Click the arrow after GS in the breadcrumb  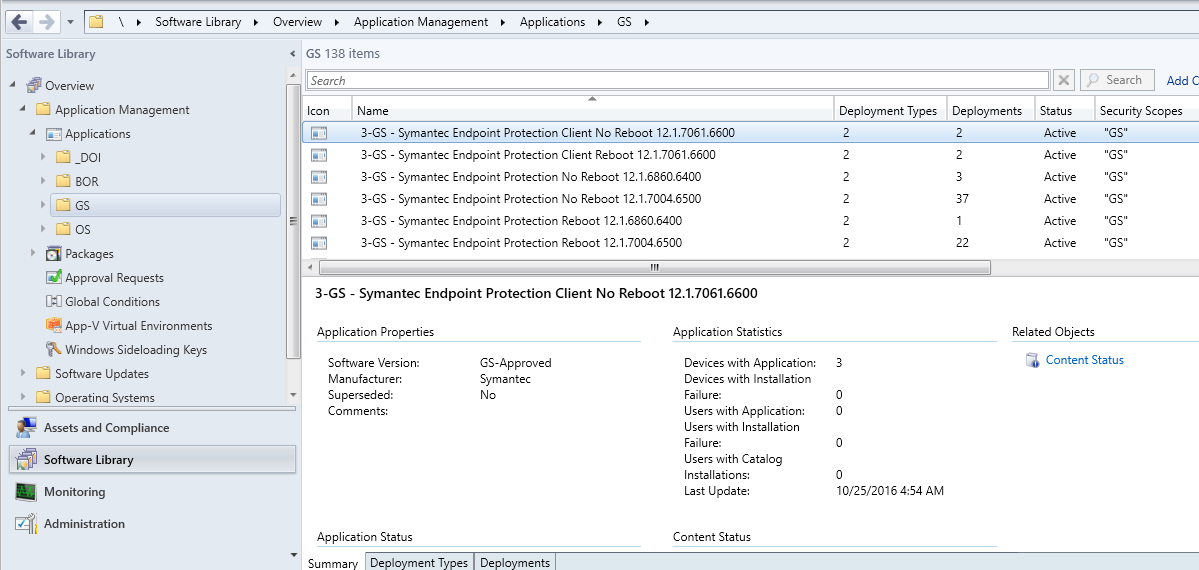647,22
